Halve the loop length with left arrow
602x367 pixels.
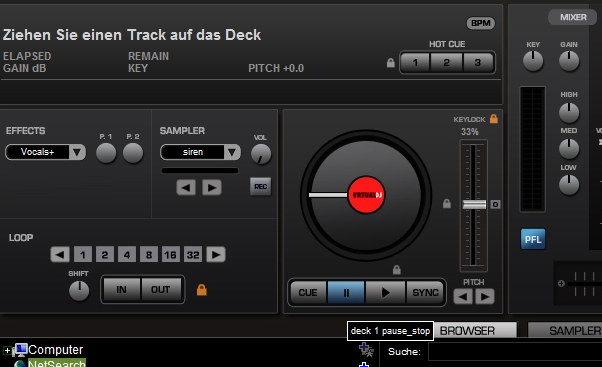[x=60, y=255]
